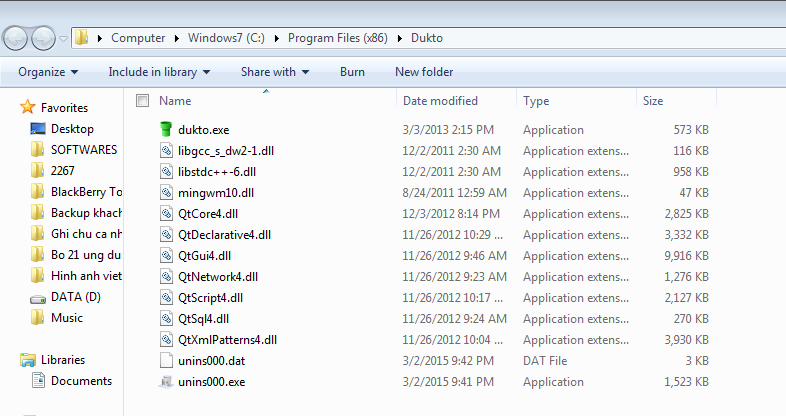Click the QtCore4.dll file icon
786x416 pixels.
[166, 214]
